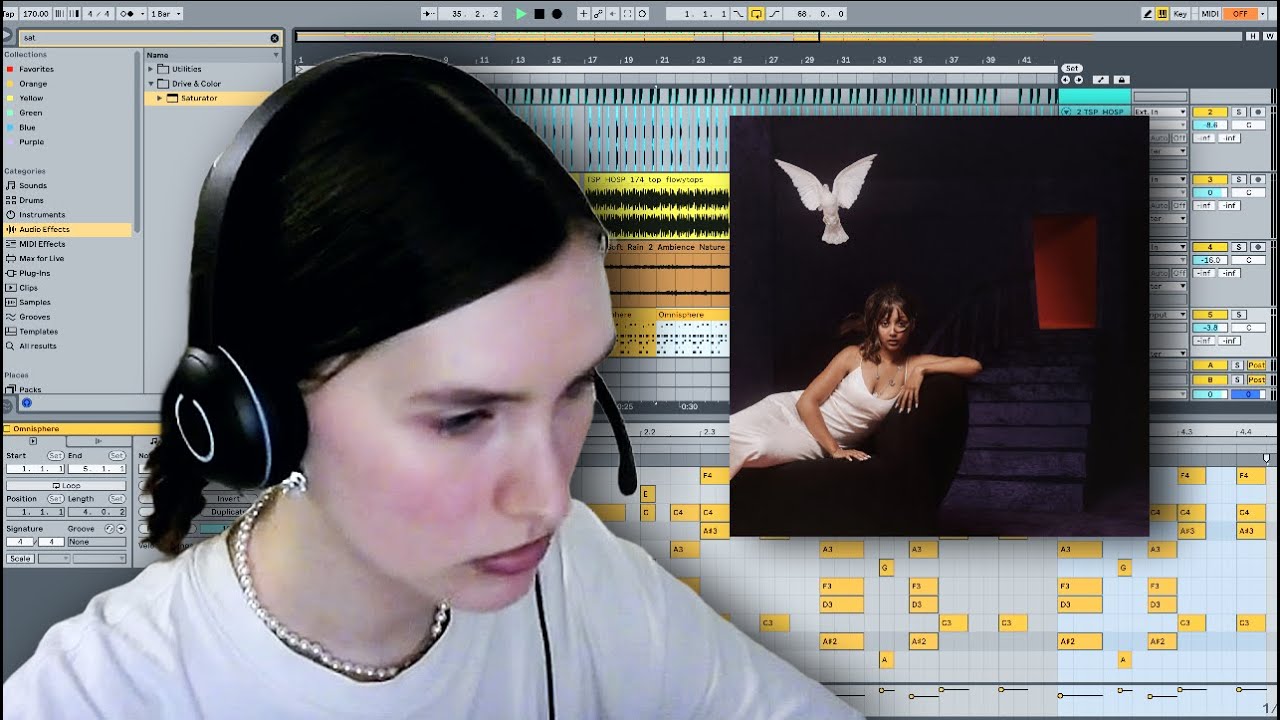Toggle track 2 activator button
Viewport: 1280px width, 720px height.
click(1210, 112)
